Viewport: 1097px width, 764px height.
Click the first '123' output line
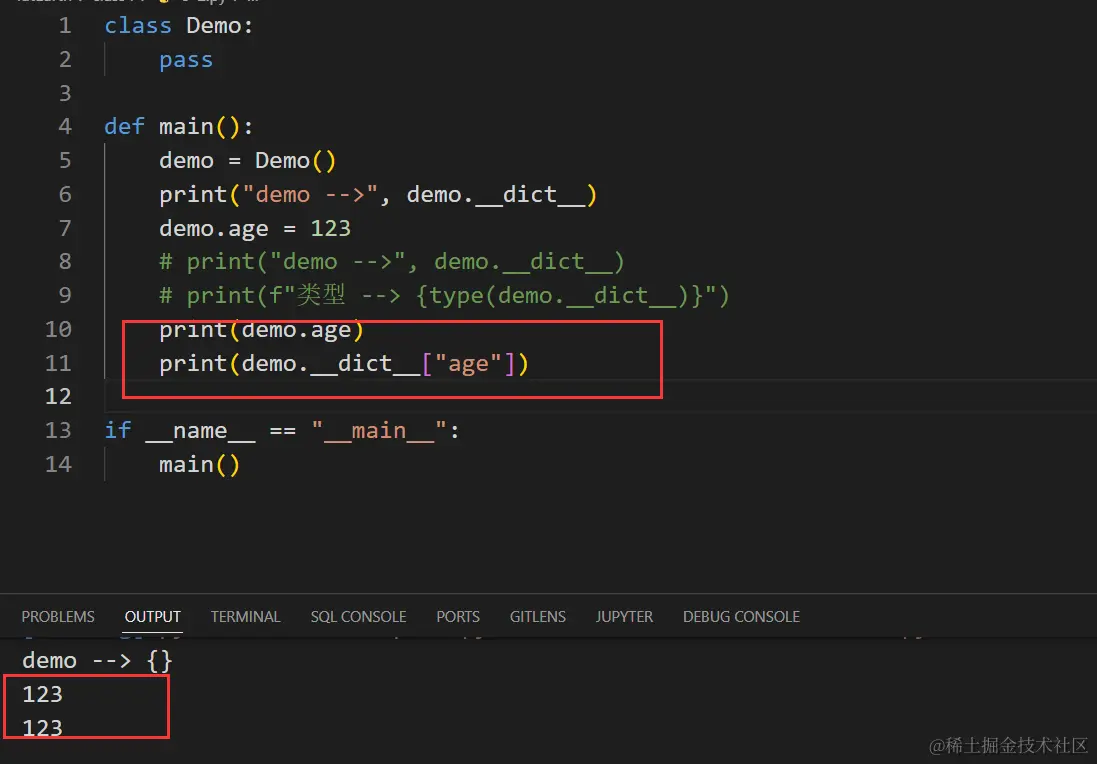(43, 694)
